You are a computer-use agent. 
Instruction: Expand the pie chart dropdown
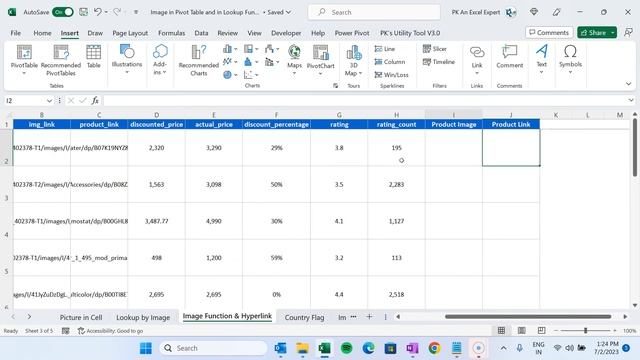point(236,75)
